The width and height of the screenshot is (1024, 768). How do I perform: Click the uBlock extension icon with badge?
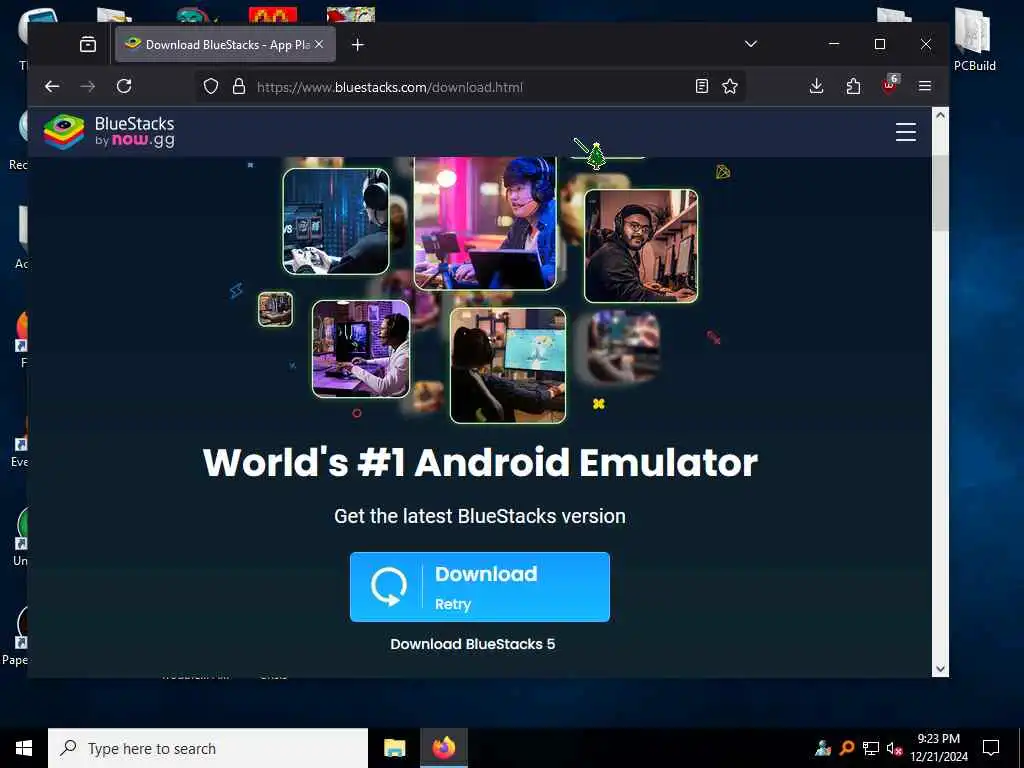889,86
